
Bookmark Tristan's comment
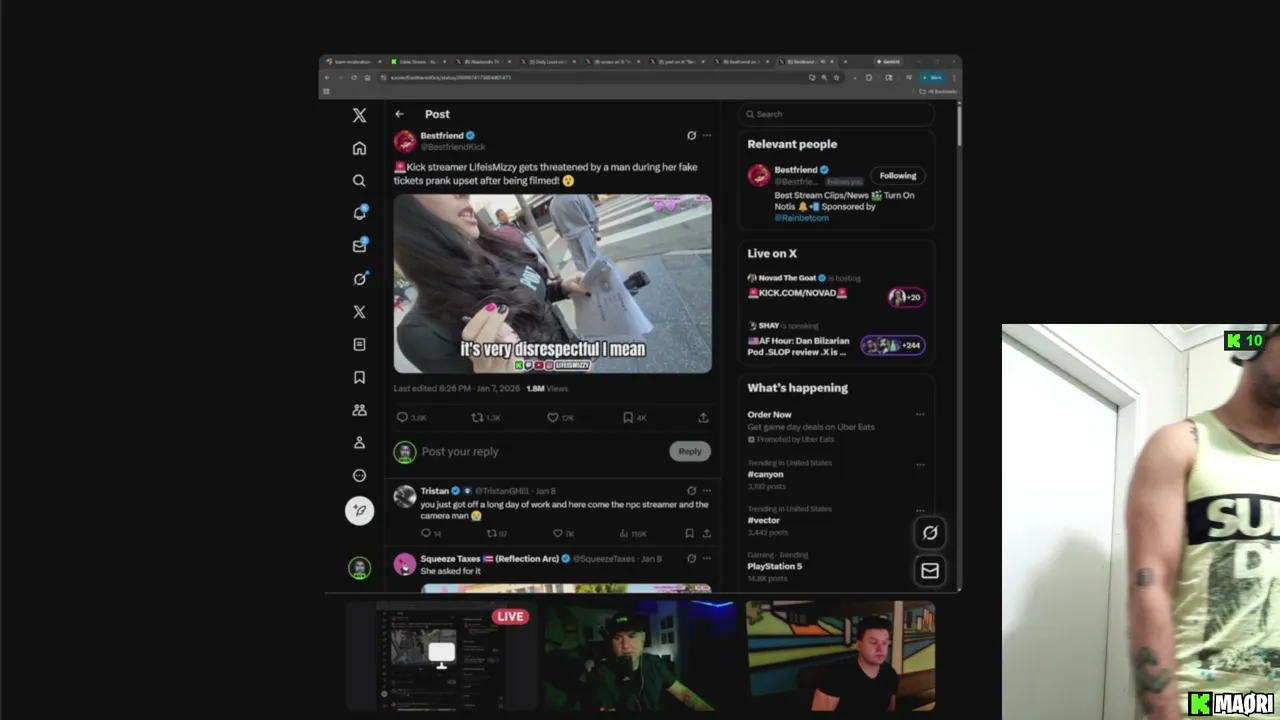coord(689,534)
